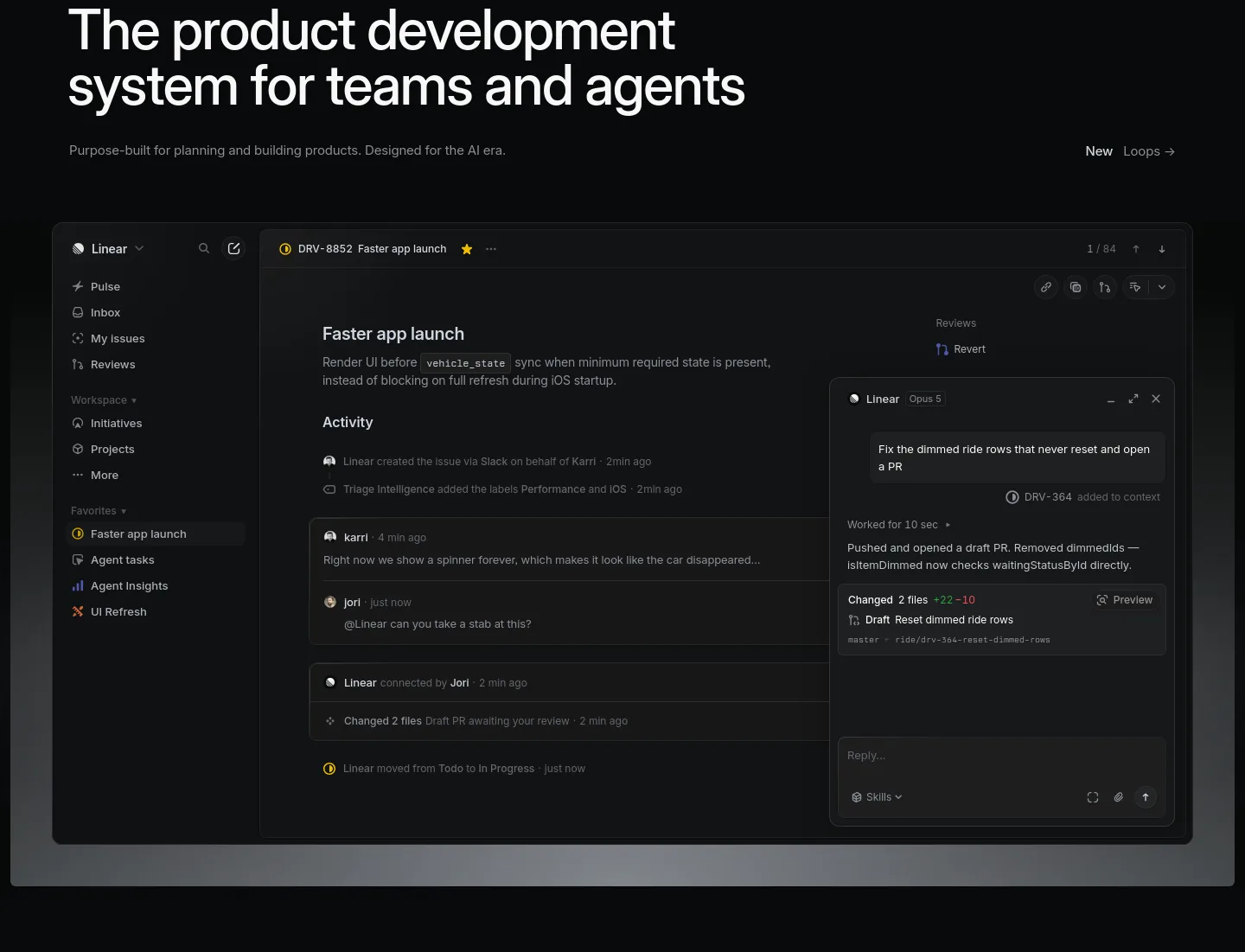
Task: Click Loops link at top right
Action: tap(1149, 151)
